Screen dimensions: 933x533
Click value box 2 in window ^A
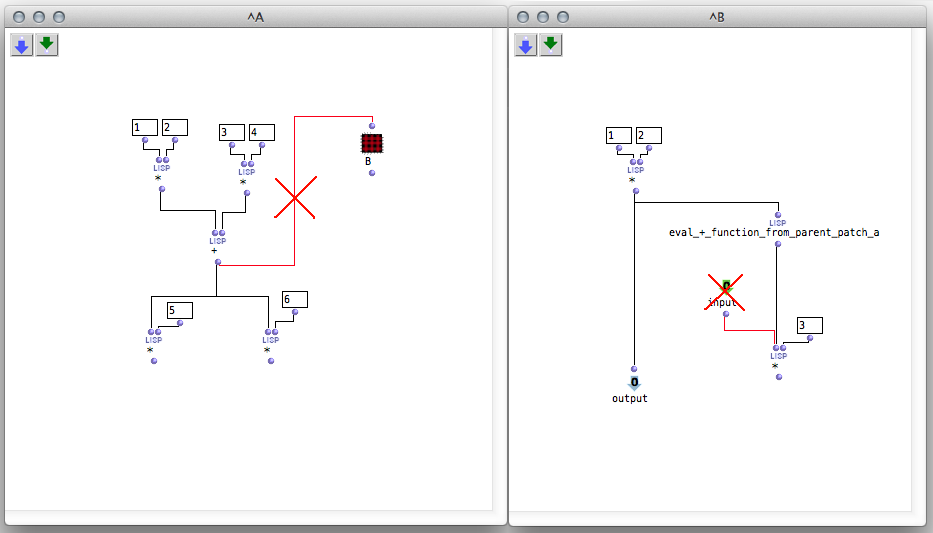(175, 127)
